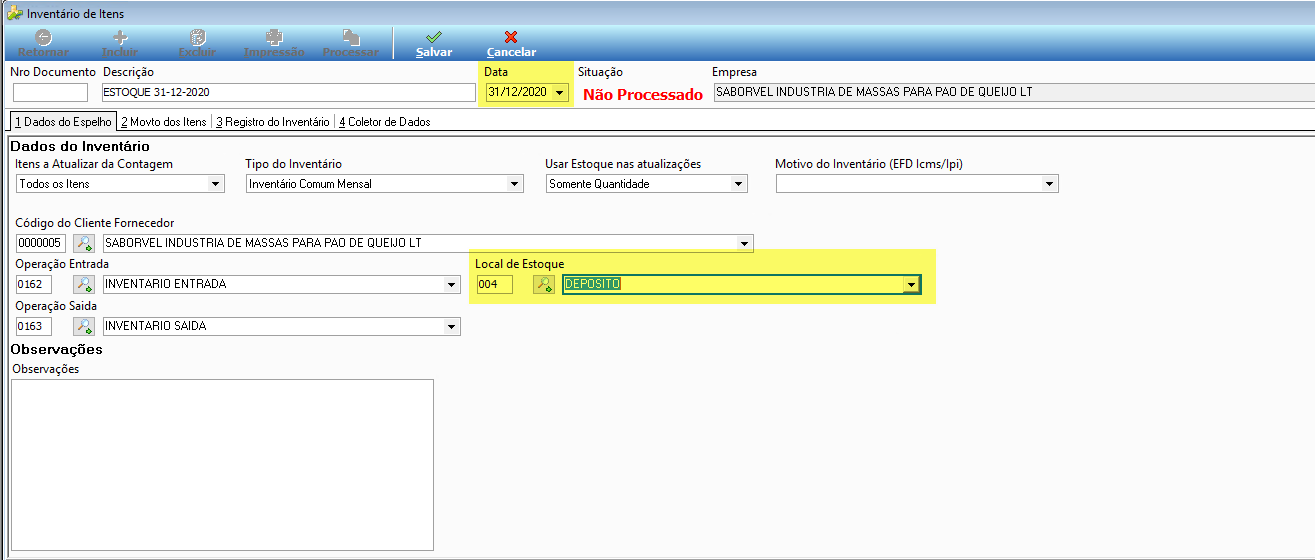The width and height of the screenshot is (1315, 560).
Task: Click the Descrição field with ESTOQUE 31-12-2020
Action: point(288,93)
